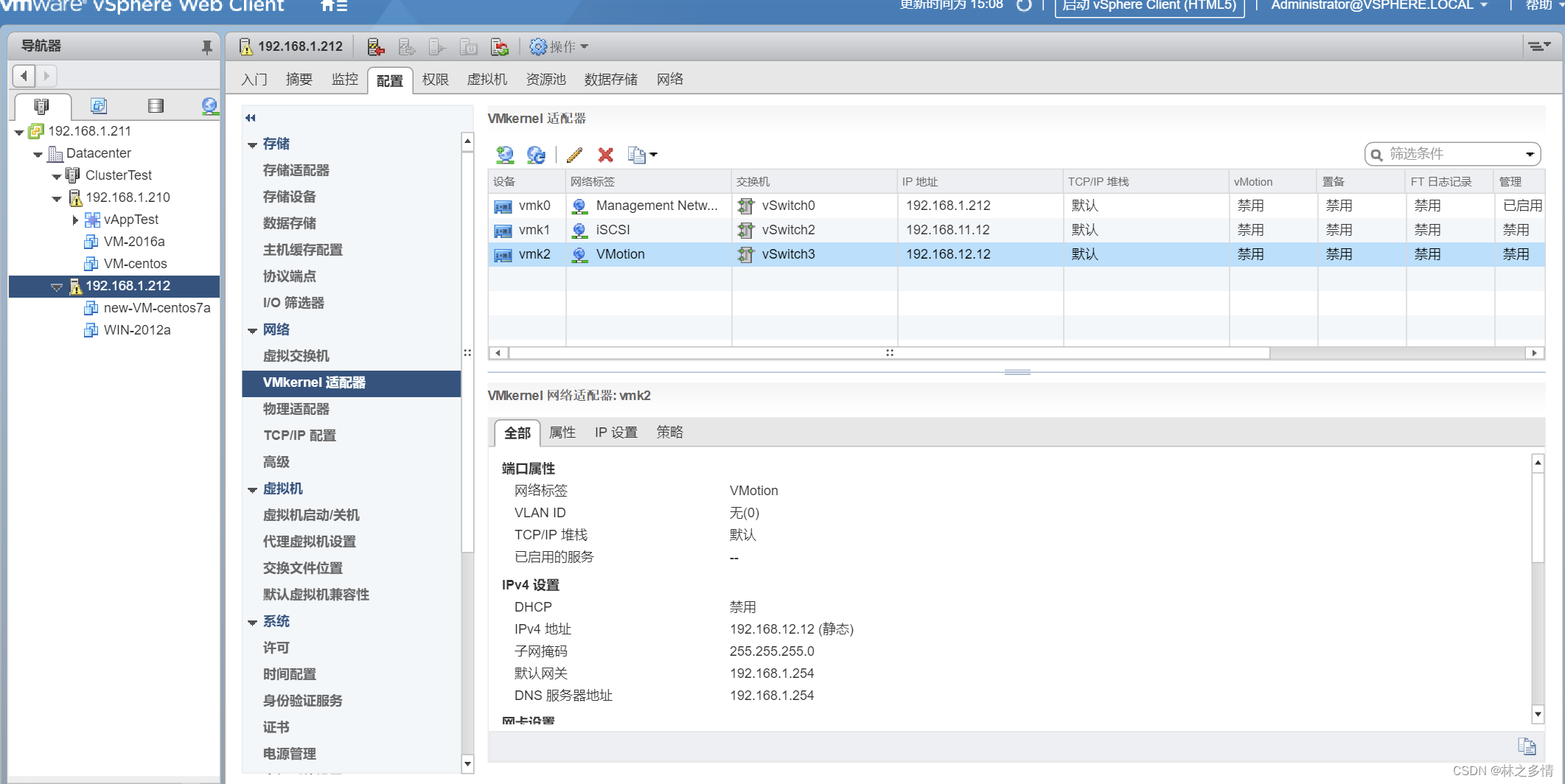Collapse the configuration side menu double-arrow
This screenshot has width=1565, height=784.
251,118
